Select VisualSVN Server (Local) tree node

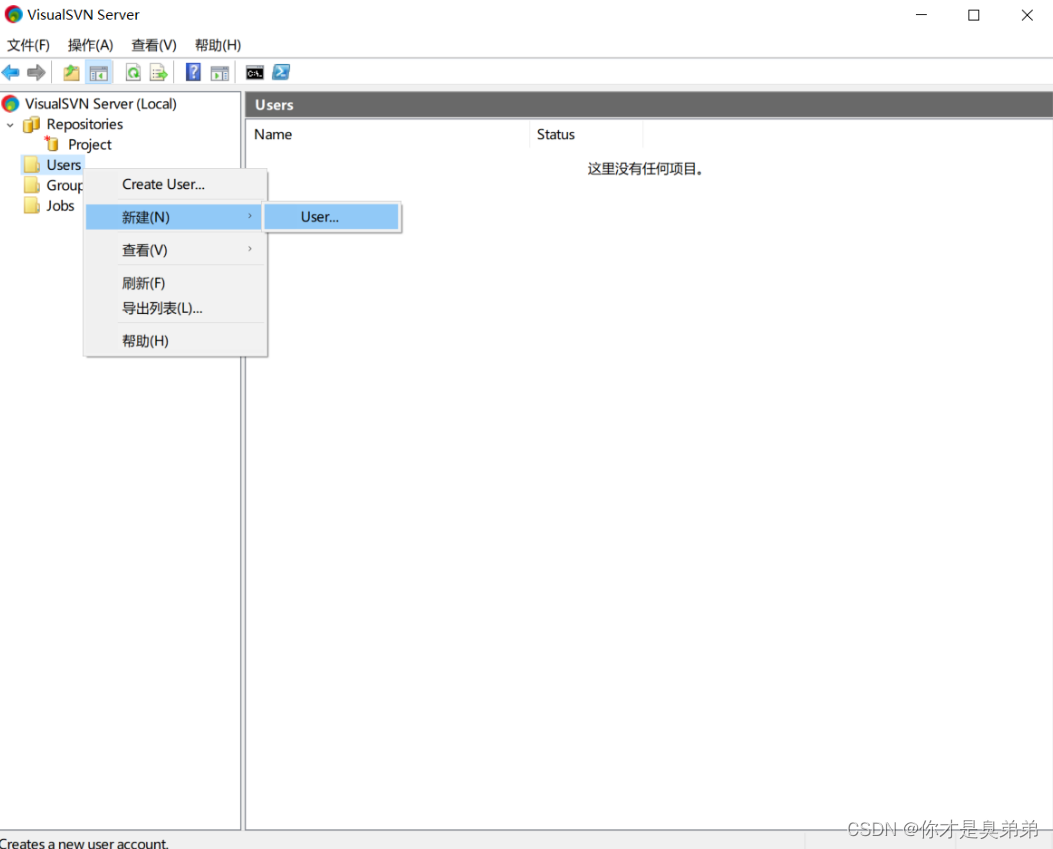click(101, 104)
